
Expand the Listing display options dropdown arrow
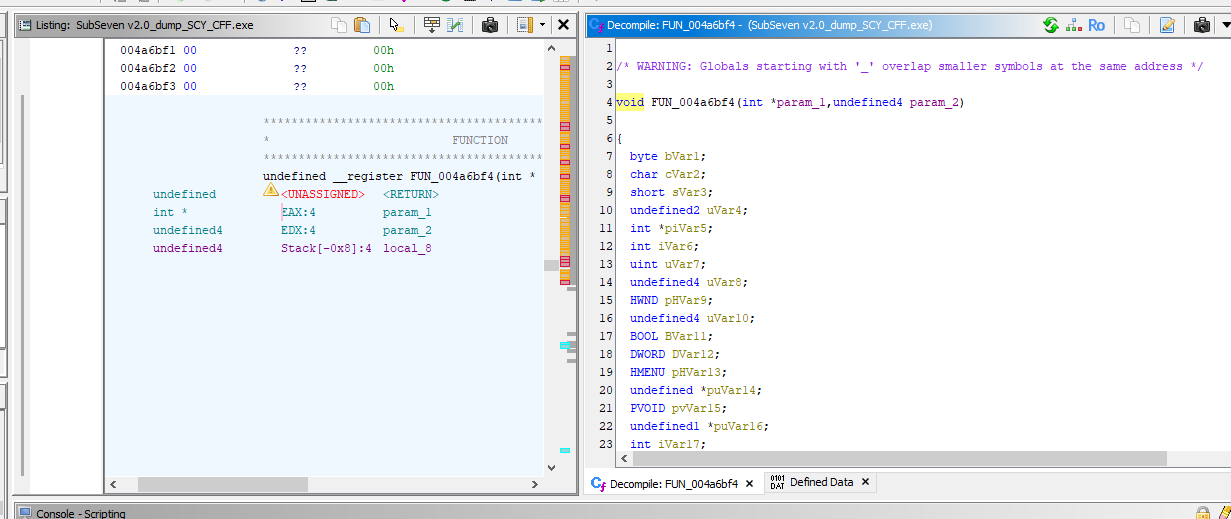[x=542, y=25]
